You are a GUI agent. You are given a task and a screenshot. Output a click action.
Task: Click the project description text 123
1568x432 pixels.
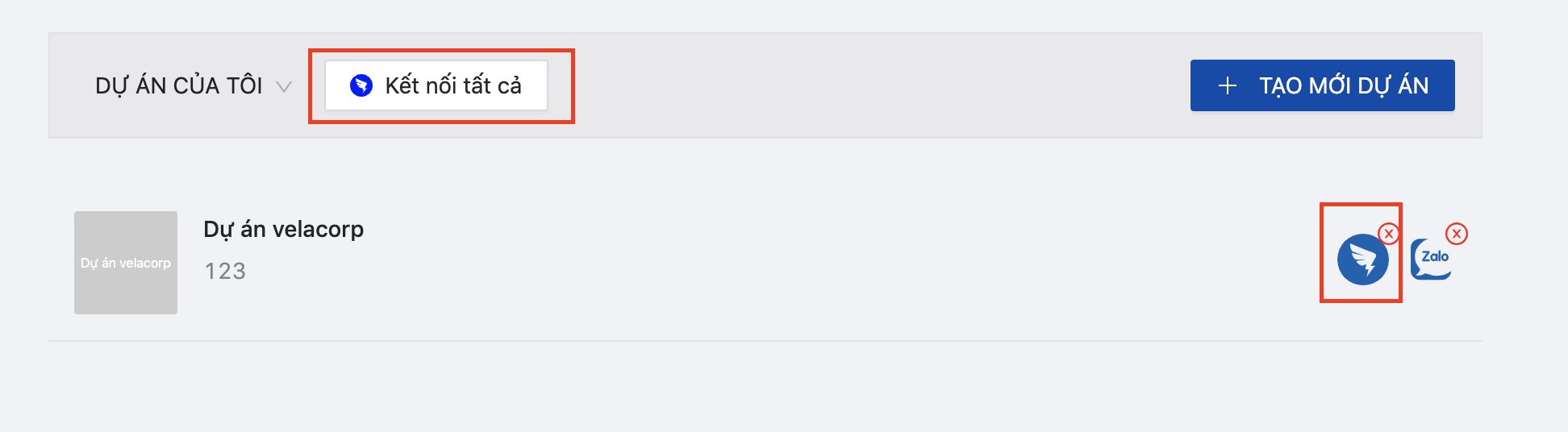coord(225,271)
